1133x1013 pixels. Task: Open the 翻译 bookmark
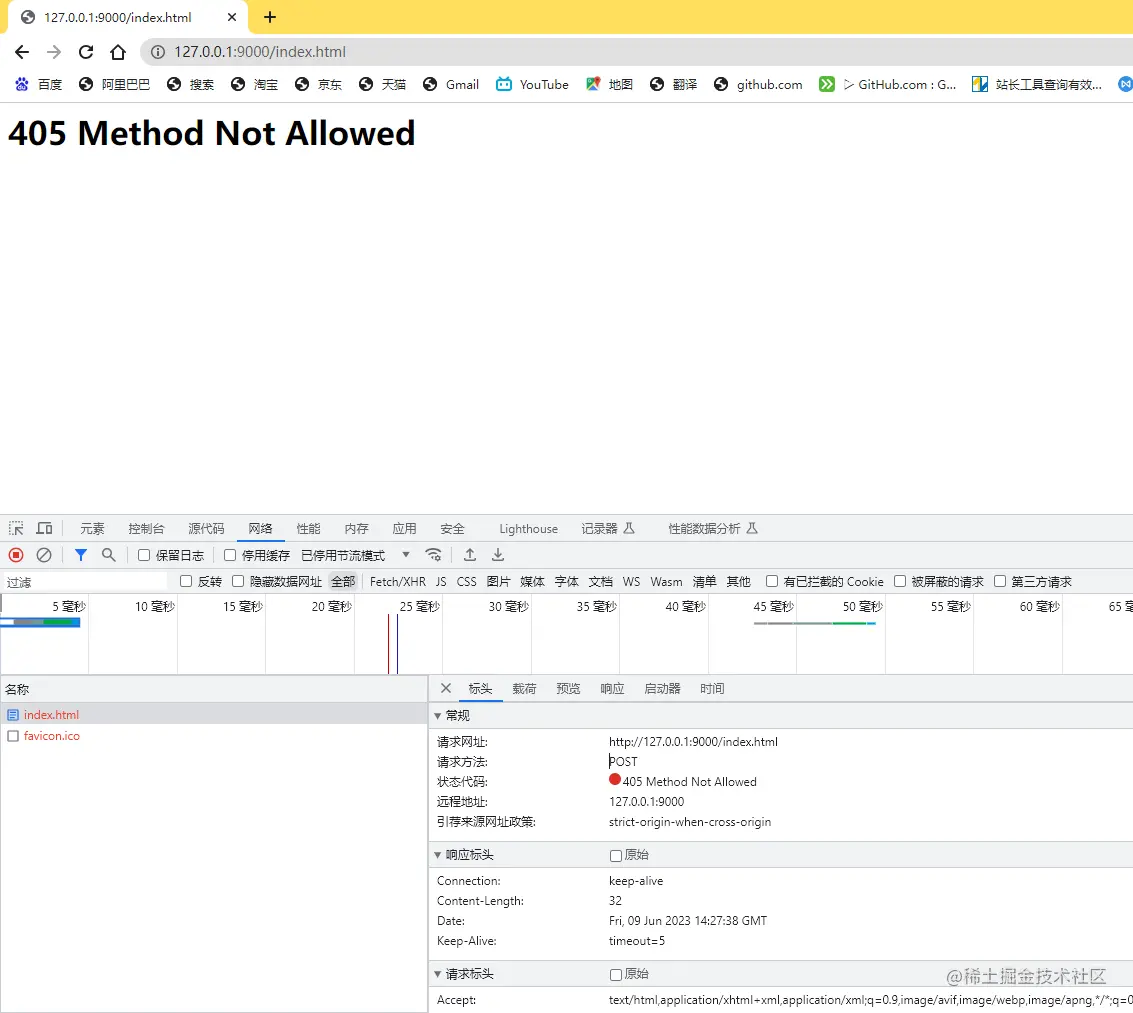[x=673, y=85]
